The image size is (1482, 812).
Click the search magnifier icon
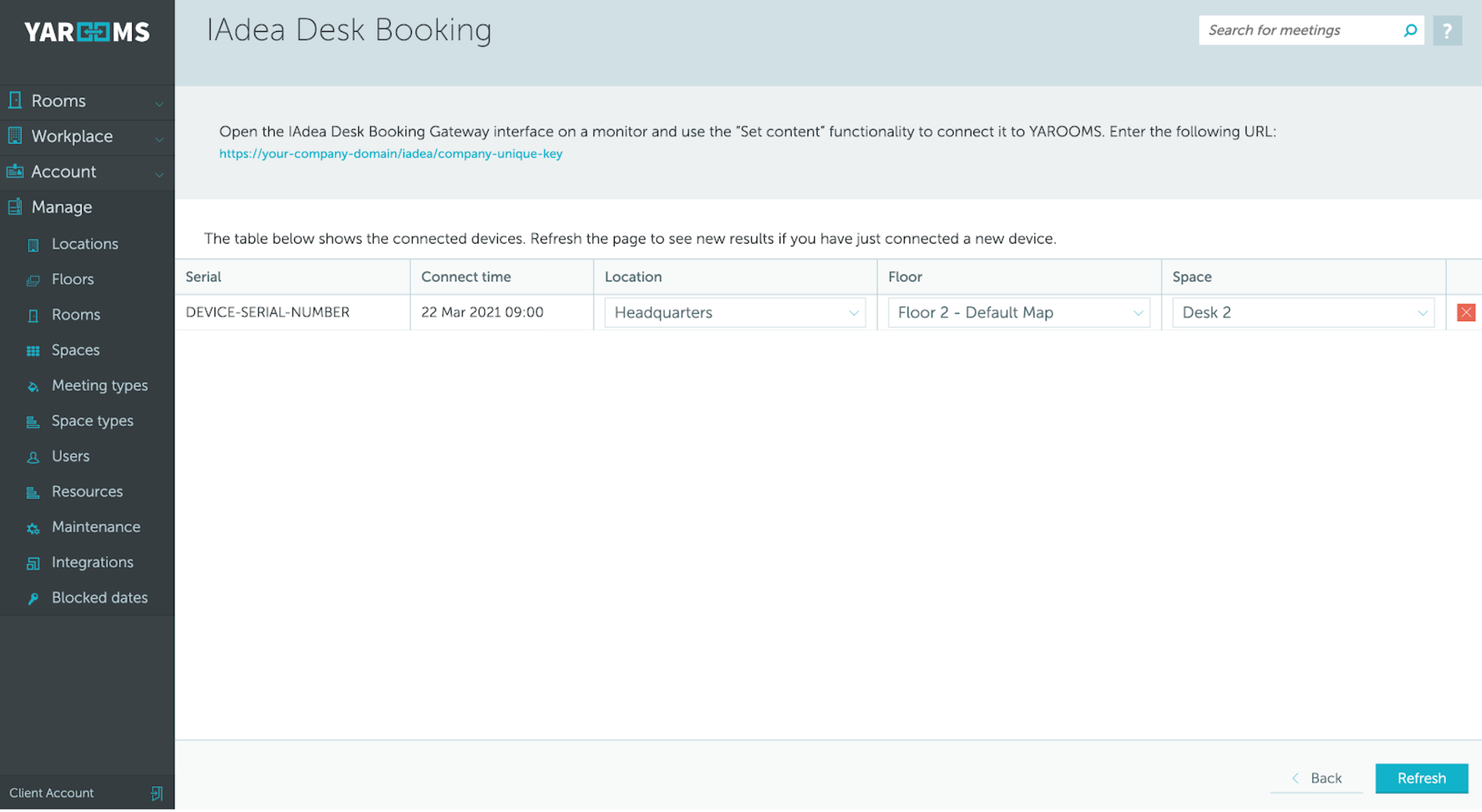point(1410,30)
